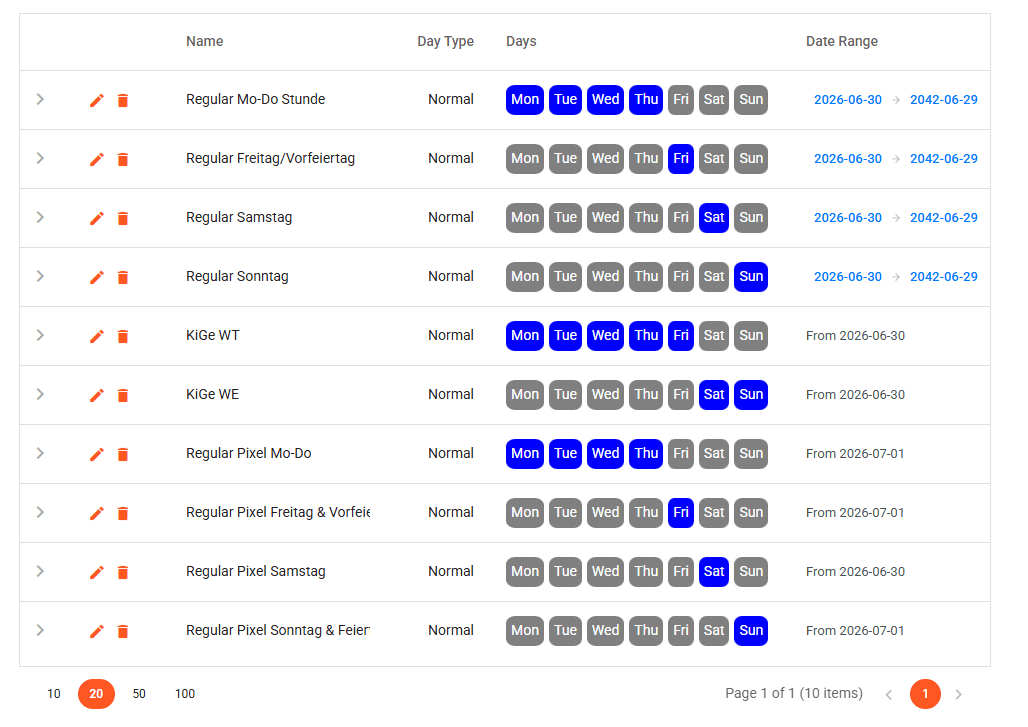Image resolution: width=1028 pixels, height=727 pixels.
Task: Click 'From 2026-07-01' in Regular Pixel Mo-Do row
Action: click(x=855, y=454)
